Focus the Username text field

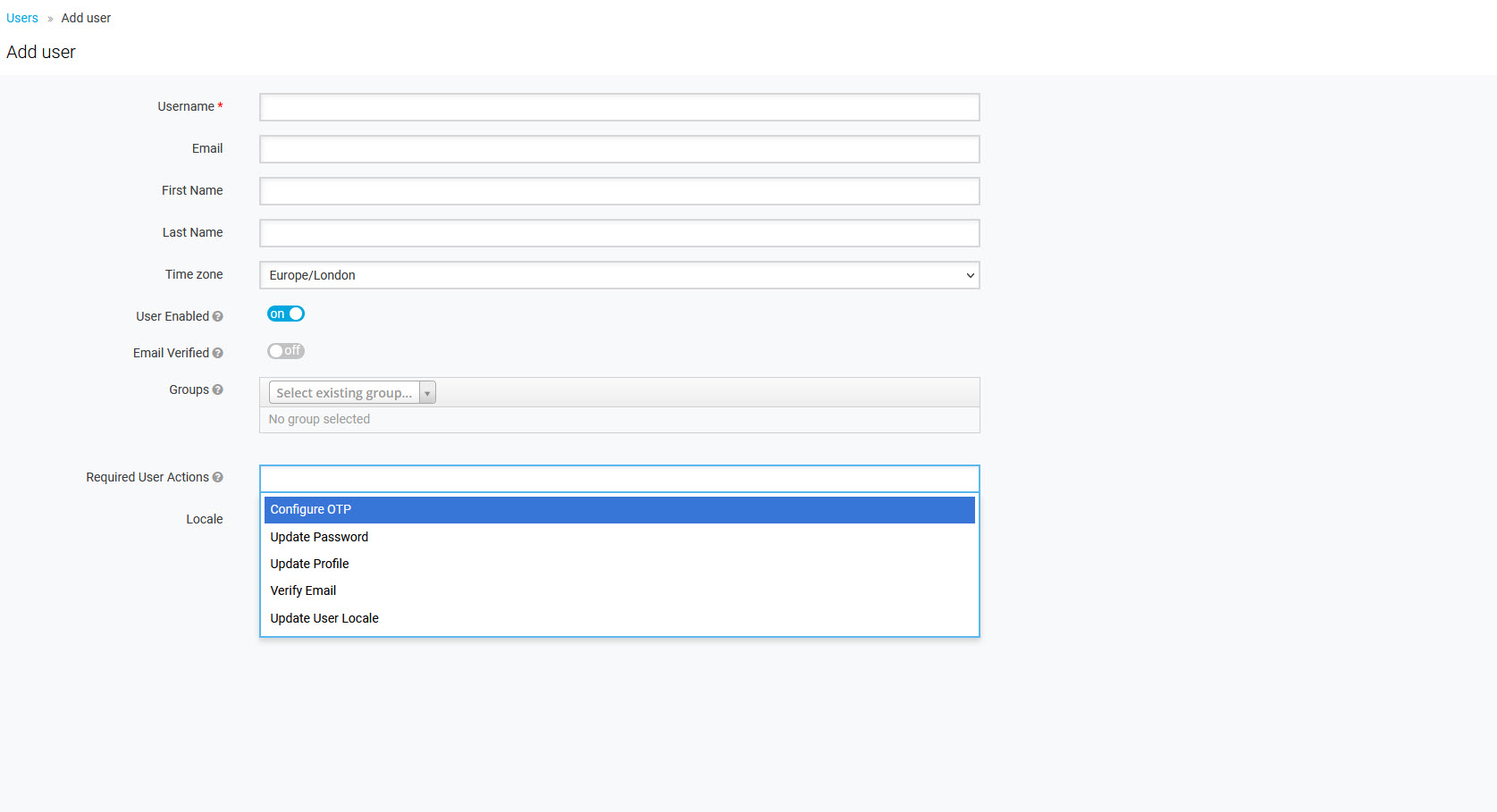pyautogui.click(x=618, y=107)
